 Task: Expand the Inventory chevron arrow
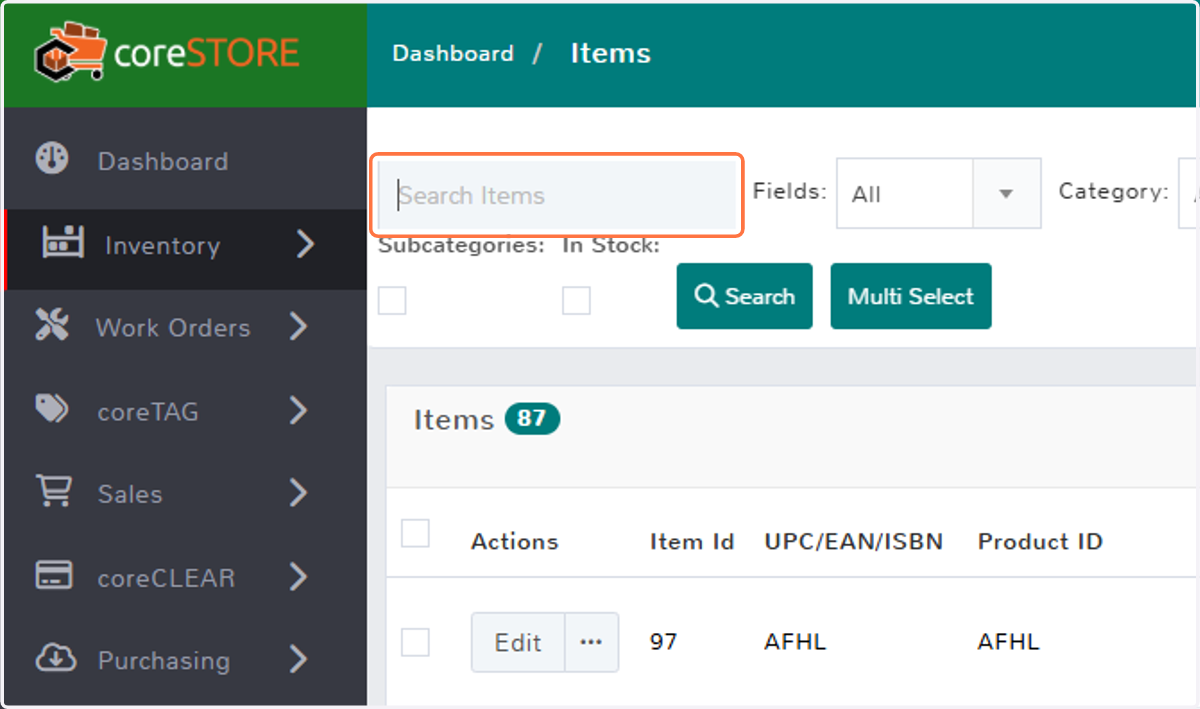(x=306, y=244)
